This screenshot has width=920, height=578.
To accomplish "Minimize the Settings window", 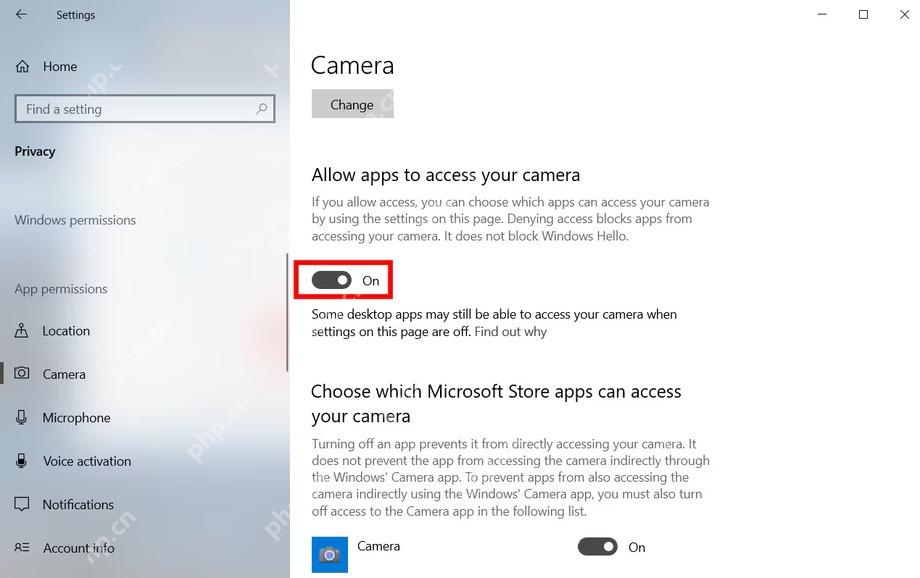I will (822, 14).
